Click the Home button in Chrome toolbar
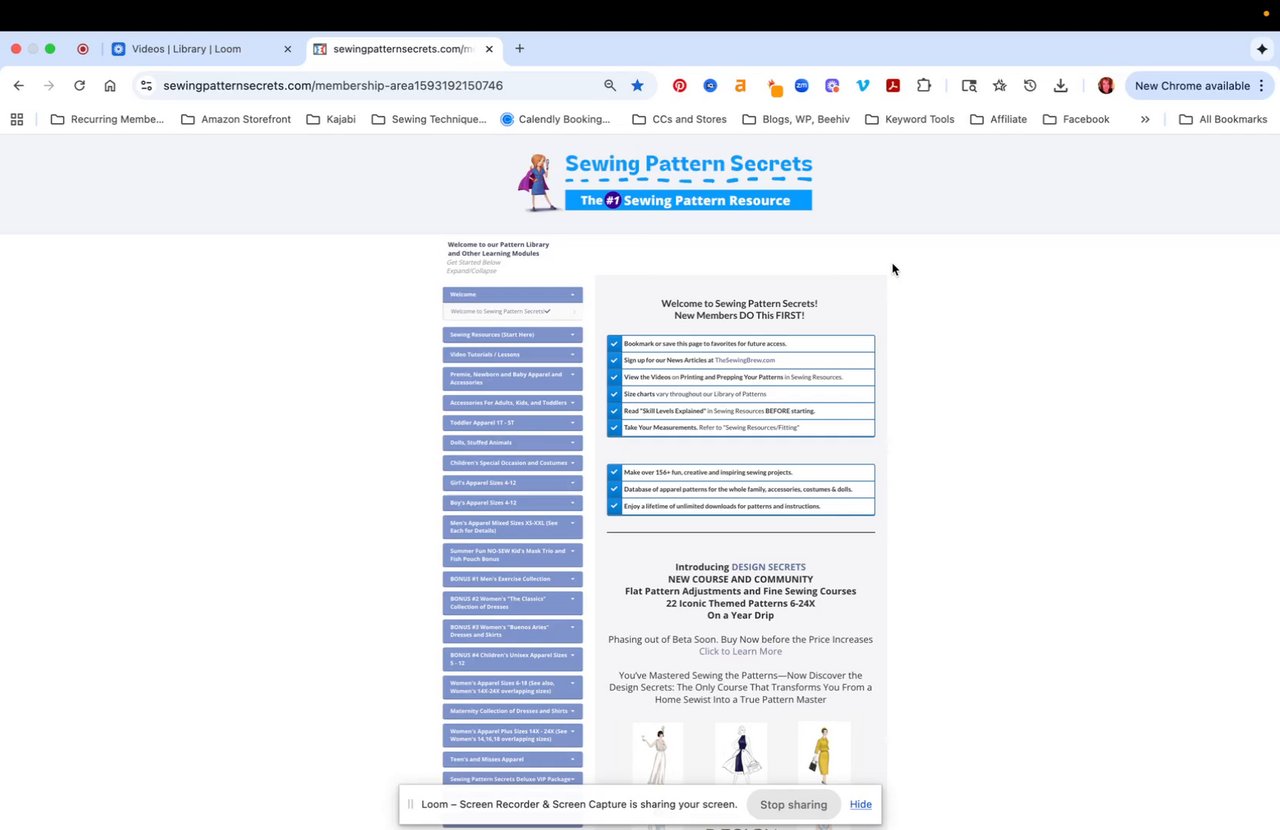 [x=110, y=86]
